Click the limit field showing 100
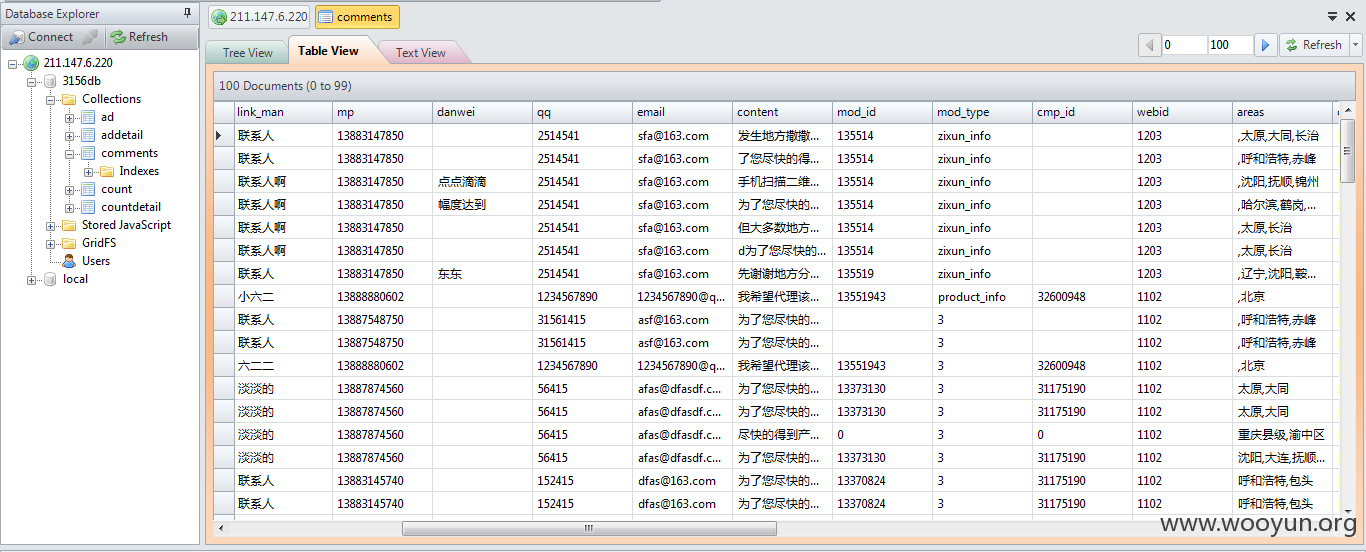 click(x=1230, y=45)
